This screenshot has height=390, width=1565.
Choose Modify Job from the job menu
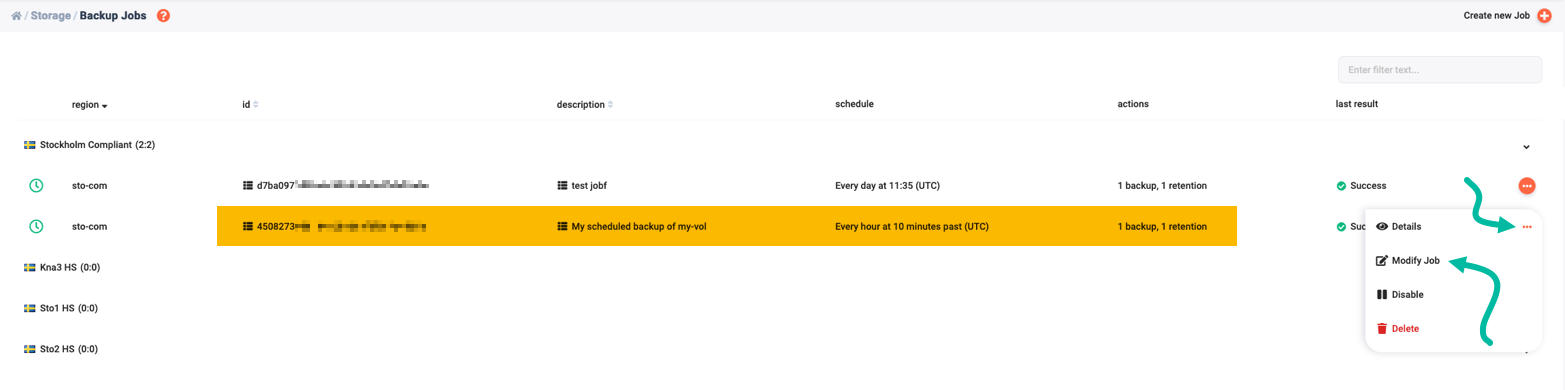pyautogui.click(x=1415, y=261)
